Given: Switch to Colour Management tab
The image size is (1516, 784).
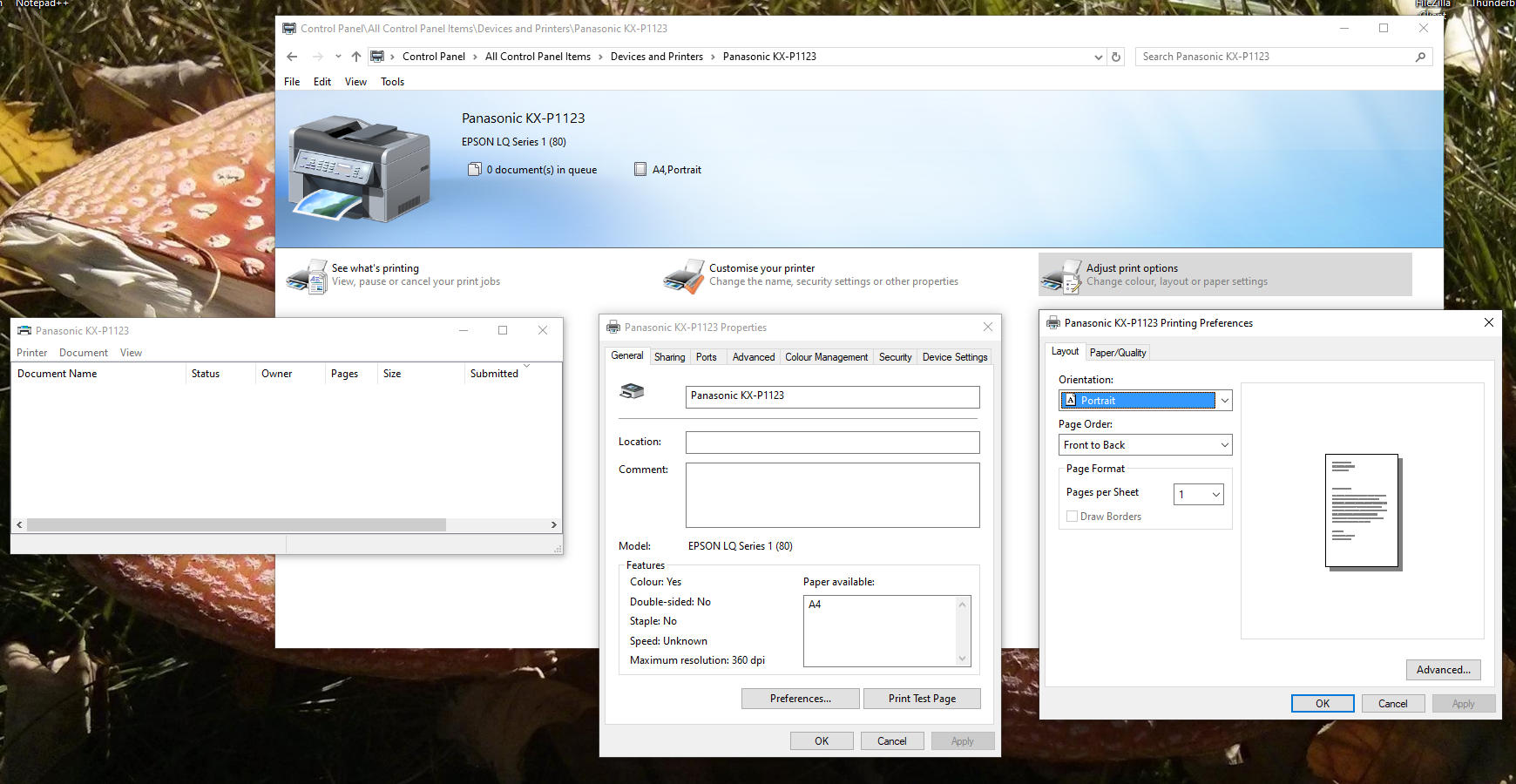Looking at the screenshot, I should pyautogui.click(x=826, y=357).
